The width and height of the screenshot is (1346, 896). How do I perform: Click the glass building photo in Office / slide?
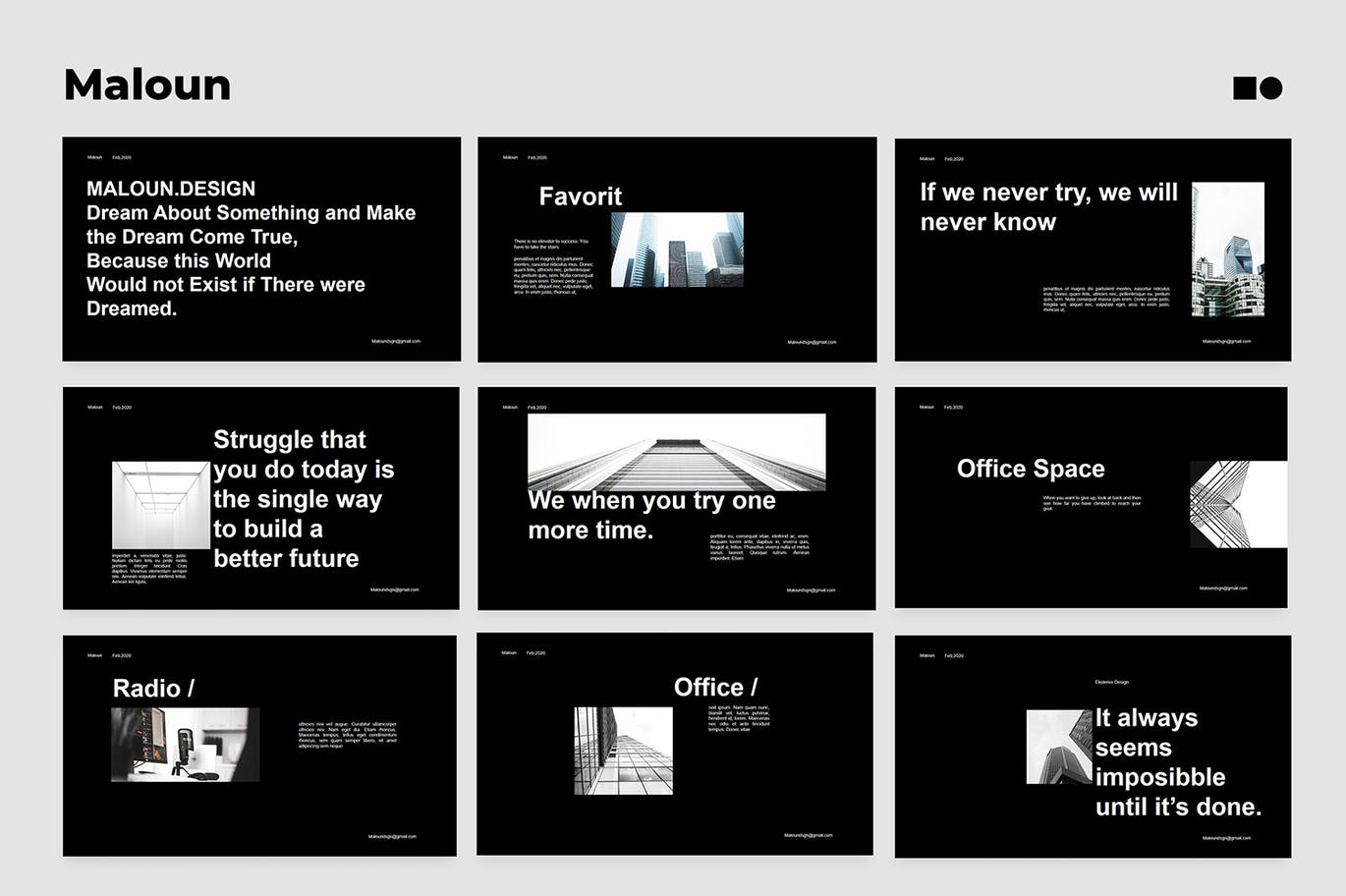click(x=623, y=751)
